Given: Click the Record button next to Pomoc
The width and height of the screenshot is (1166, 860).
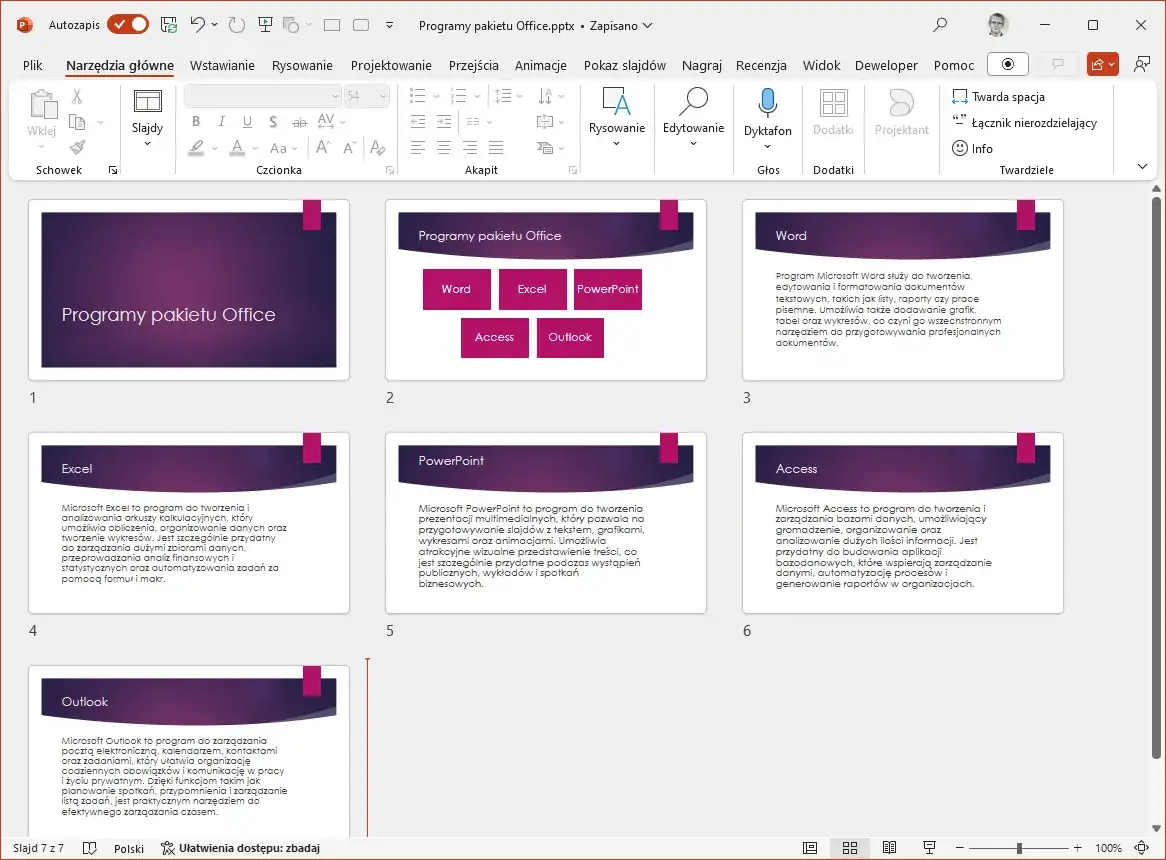Looking at the screenshot, I should [x=1008, y=64].
